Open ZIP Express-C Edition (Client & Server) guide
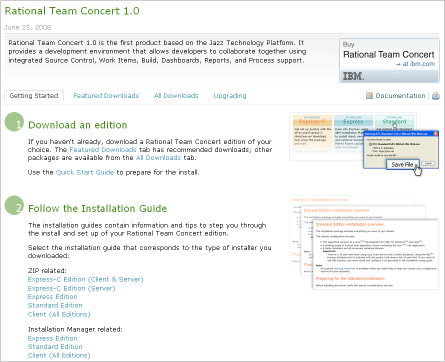The width and height of the screenshot is (445, 362). [x=85, y=279]
